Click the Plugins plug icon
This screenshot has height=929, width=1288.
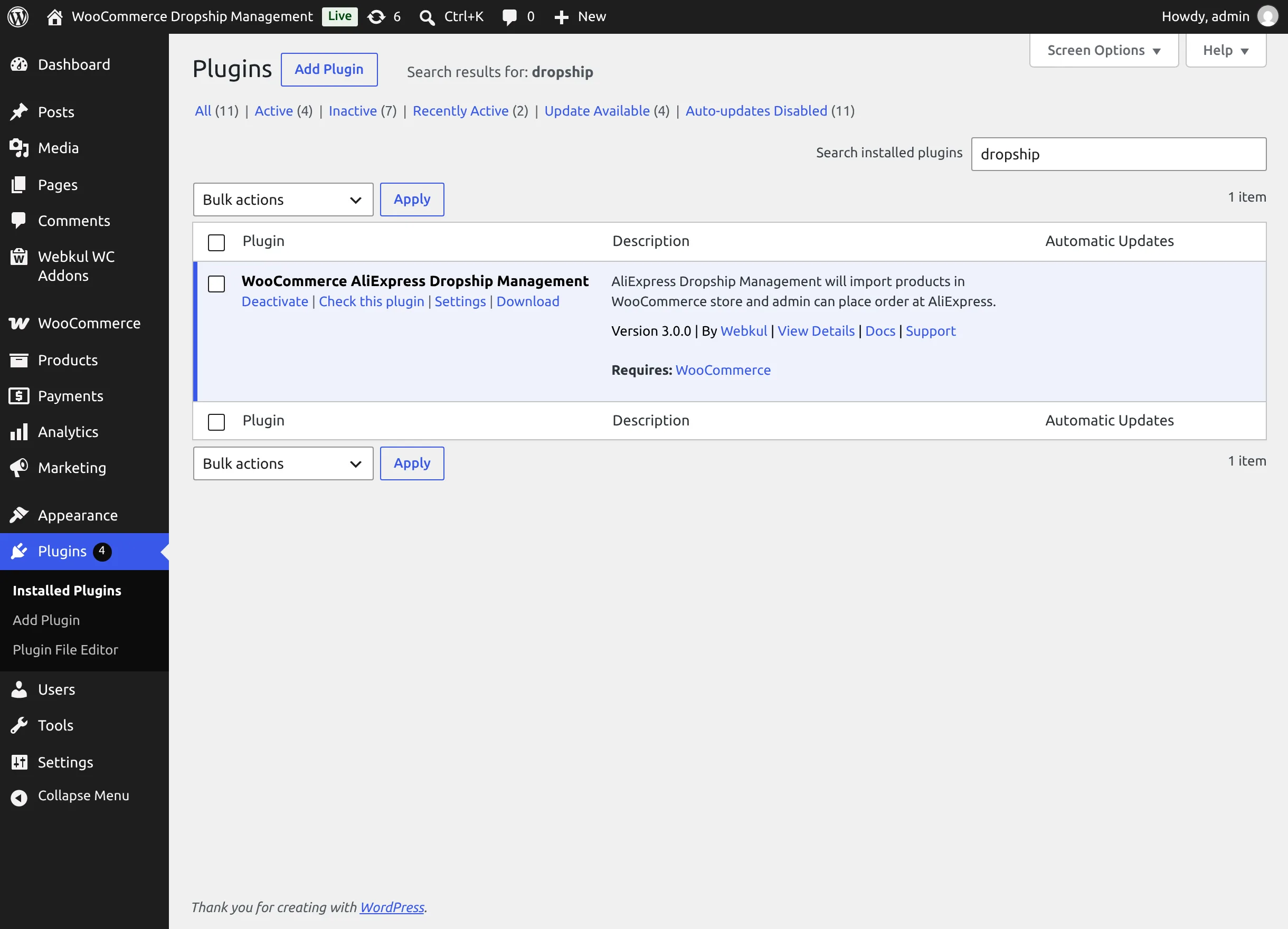(x=19, y=551)
